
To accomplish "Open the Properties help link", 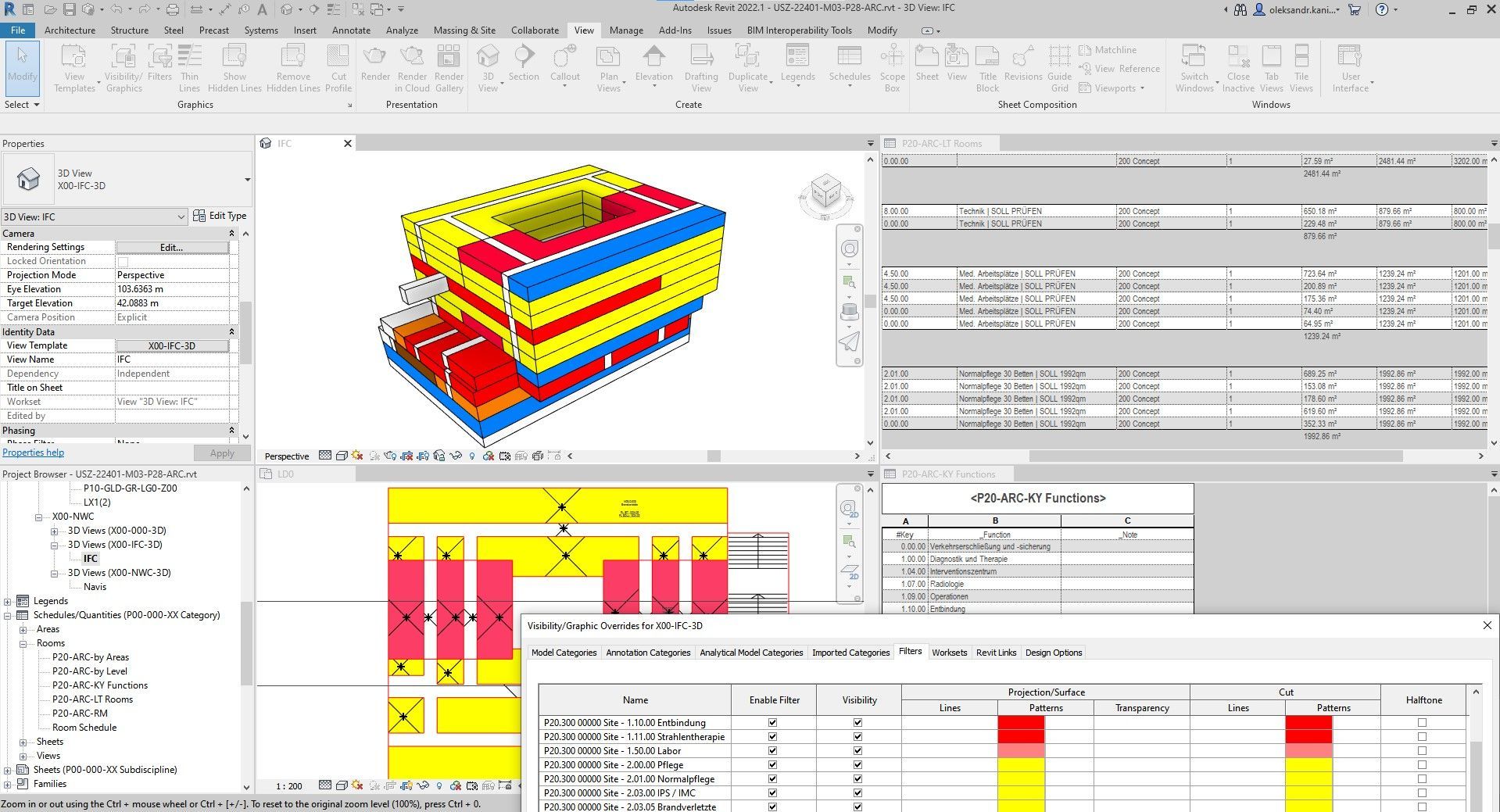I will tap(34, 453).
